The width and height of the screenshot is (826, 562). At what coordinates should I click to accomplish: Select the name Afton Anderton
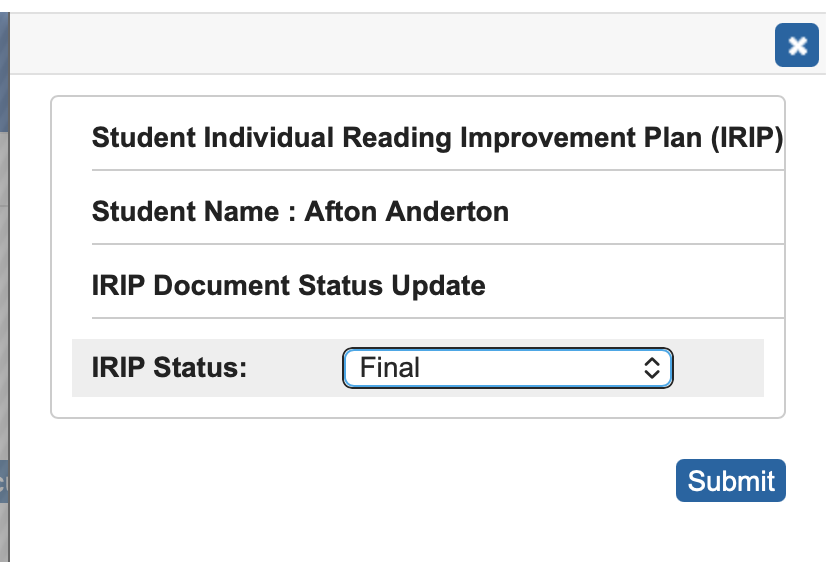(406, 212)
